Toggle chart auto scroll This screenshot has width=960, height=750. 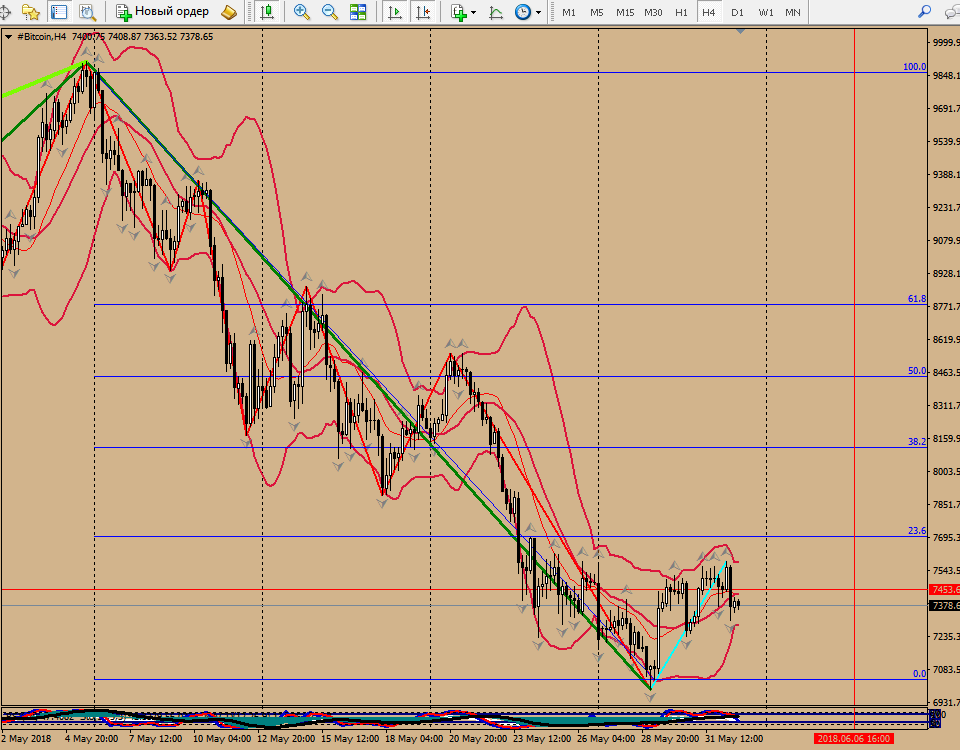coord(395,12)
